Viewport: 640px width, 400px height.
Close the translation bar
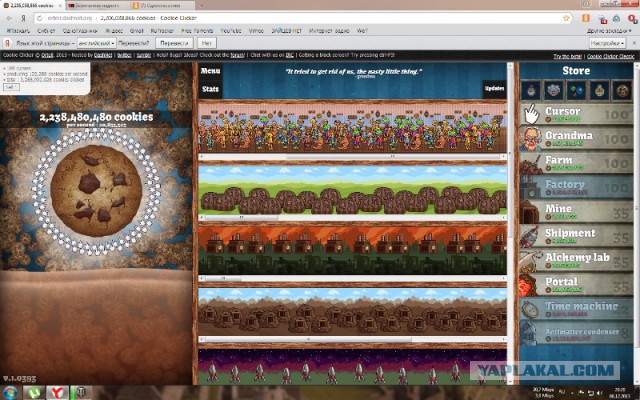(634, 43)
